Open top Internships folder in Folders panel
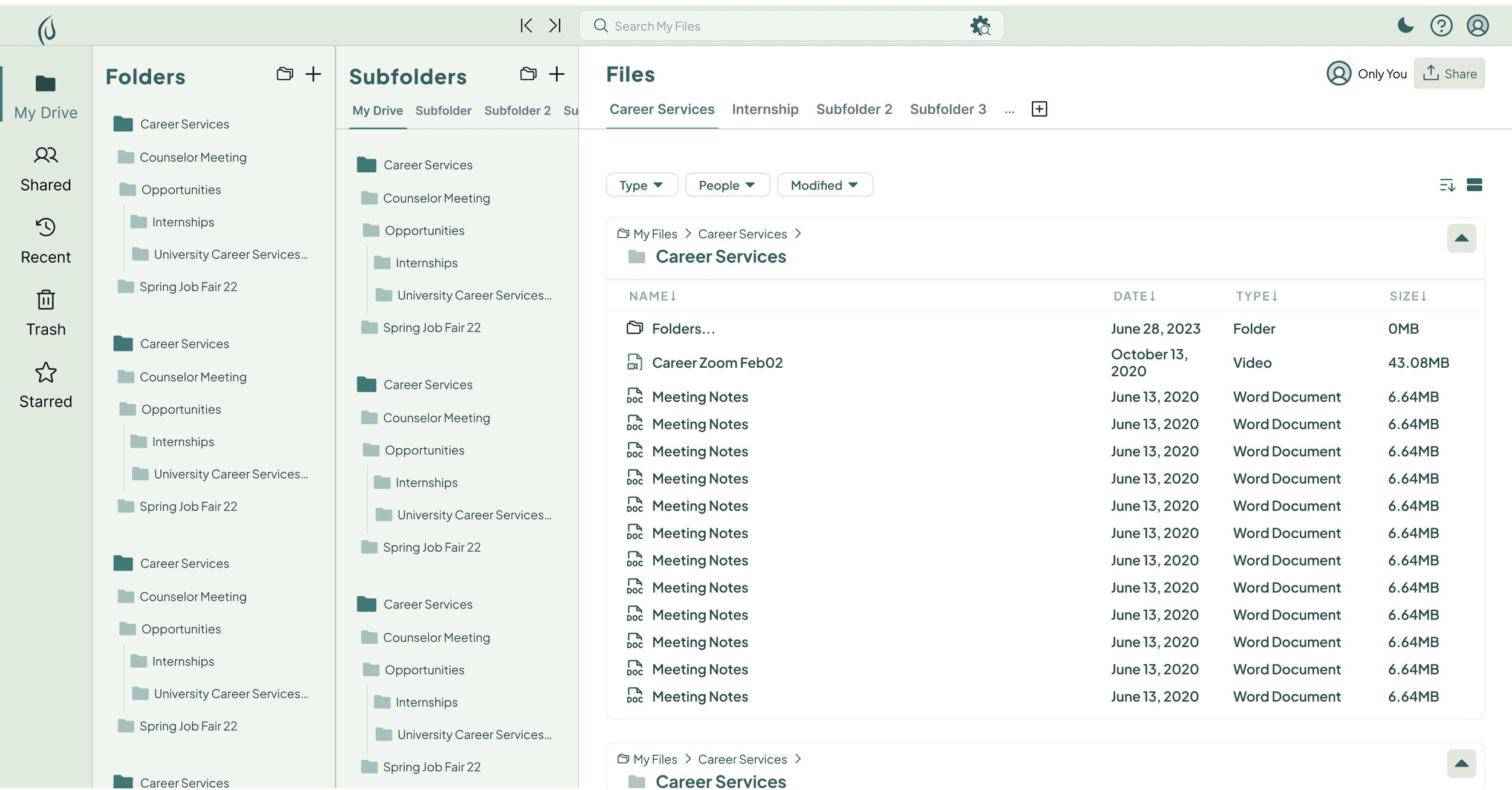 (172, 222)
